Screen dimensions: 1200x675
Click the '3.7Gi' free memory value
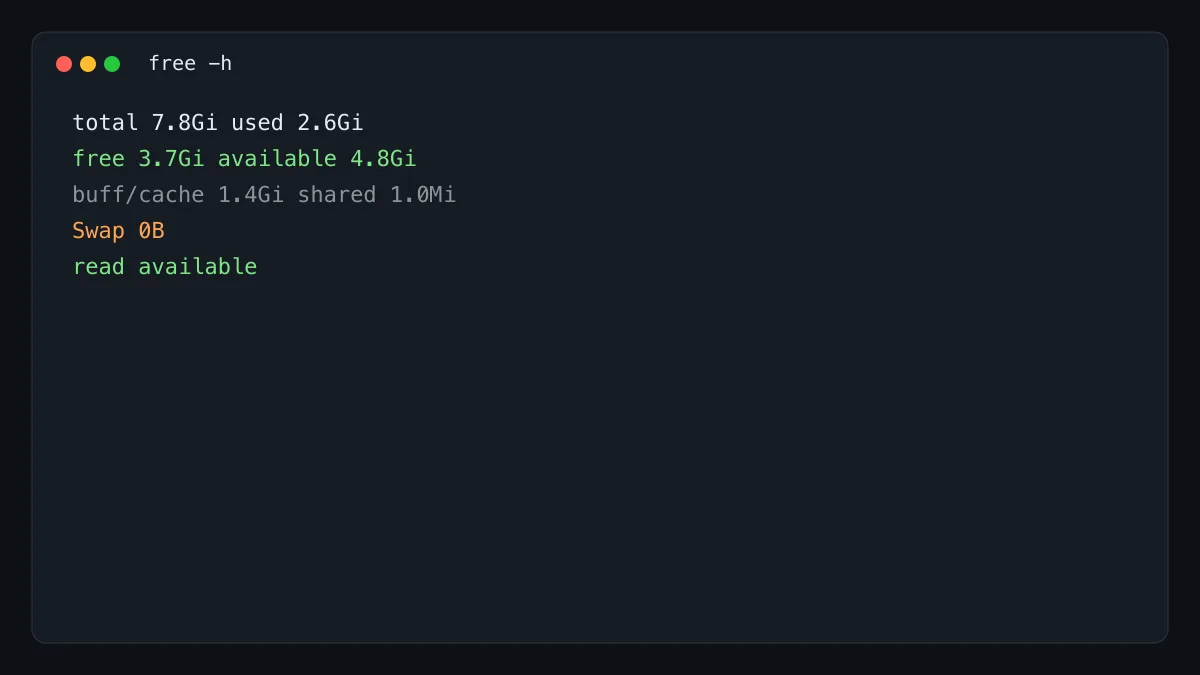(x=171, y=159)
